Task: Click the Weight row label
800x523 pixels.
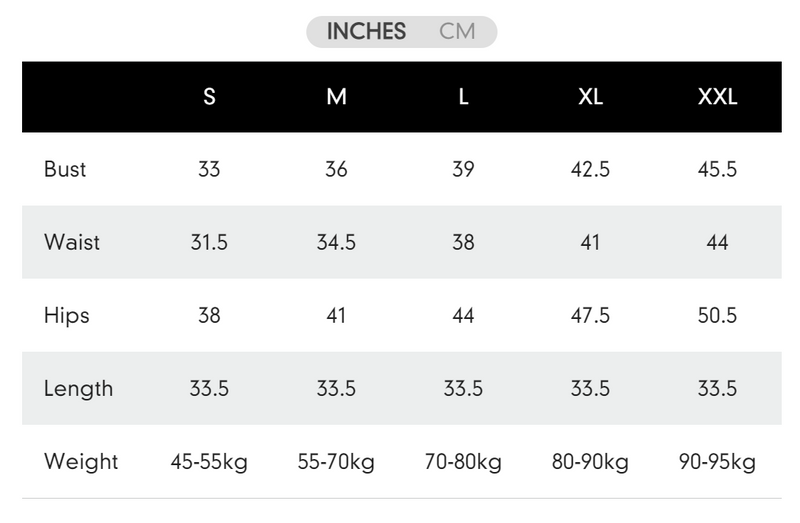Action: pos(81,462)
